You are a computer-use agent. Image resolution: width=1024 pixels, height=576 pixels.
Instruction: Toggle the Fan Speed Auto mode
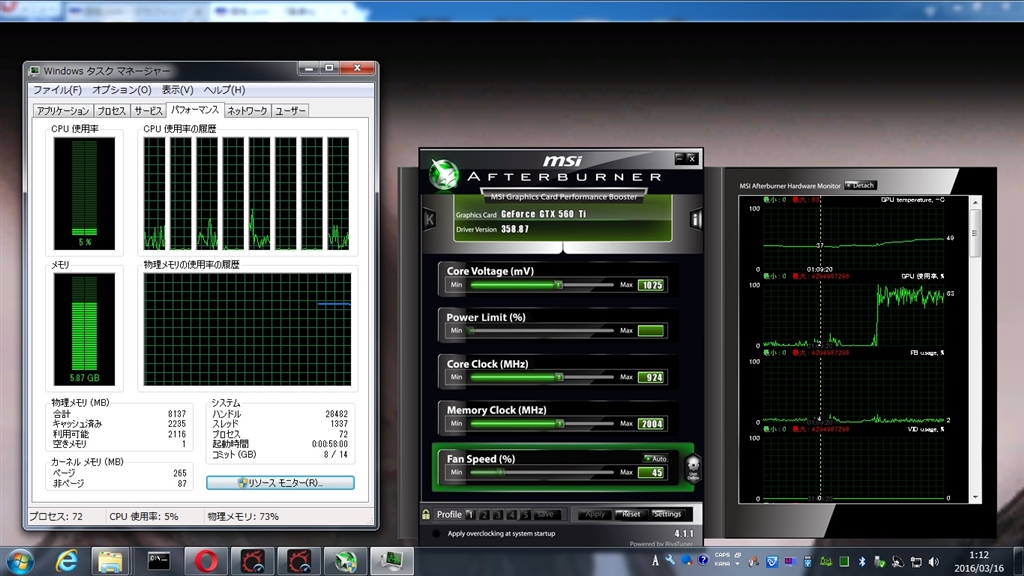click(x=655, y=458)
